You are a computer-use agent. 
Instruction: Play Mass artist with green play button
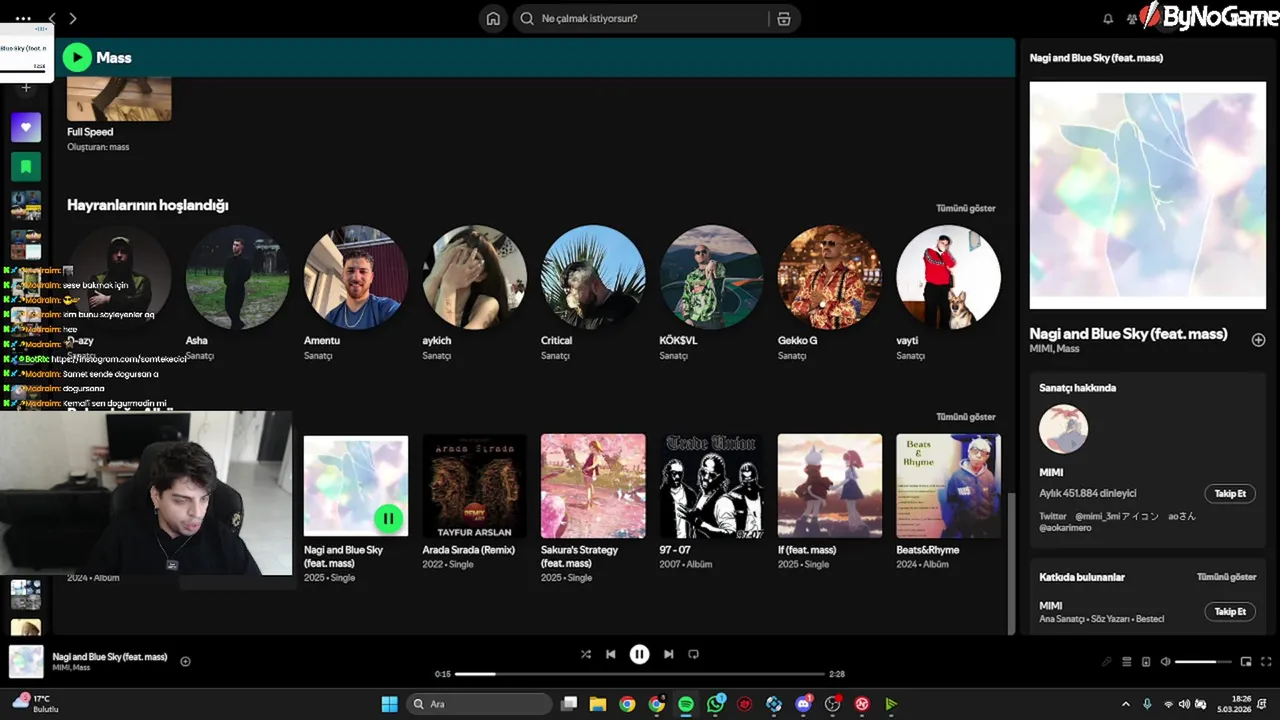[77, 57]
